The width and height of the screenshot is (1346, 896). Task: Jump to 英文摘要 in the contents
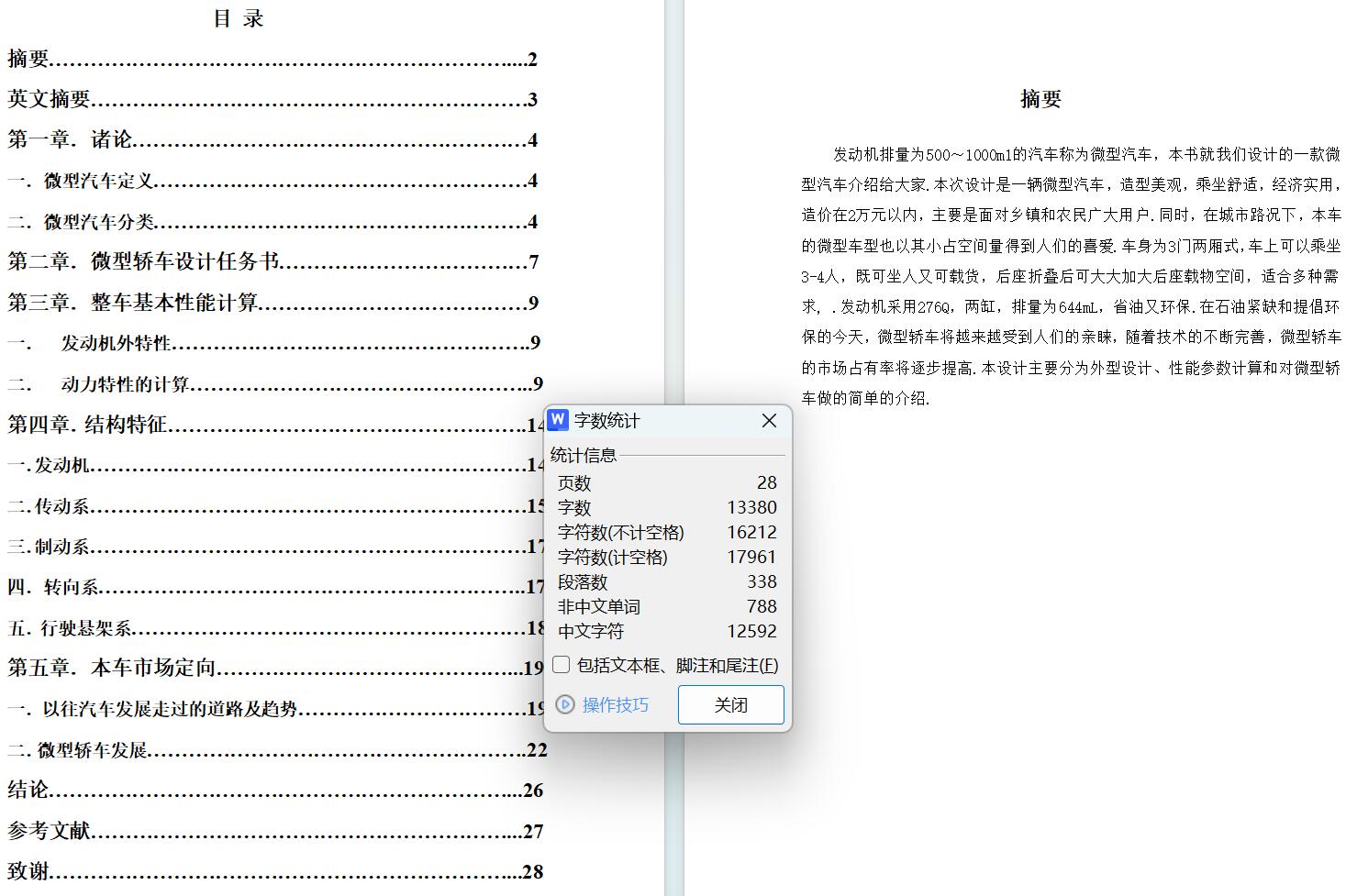point(50,100)
